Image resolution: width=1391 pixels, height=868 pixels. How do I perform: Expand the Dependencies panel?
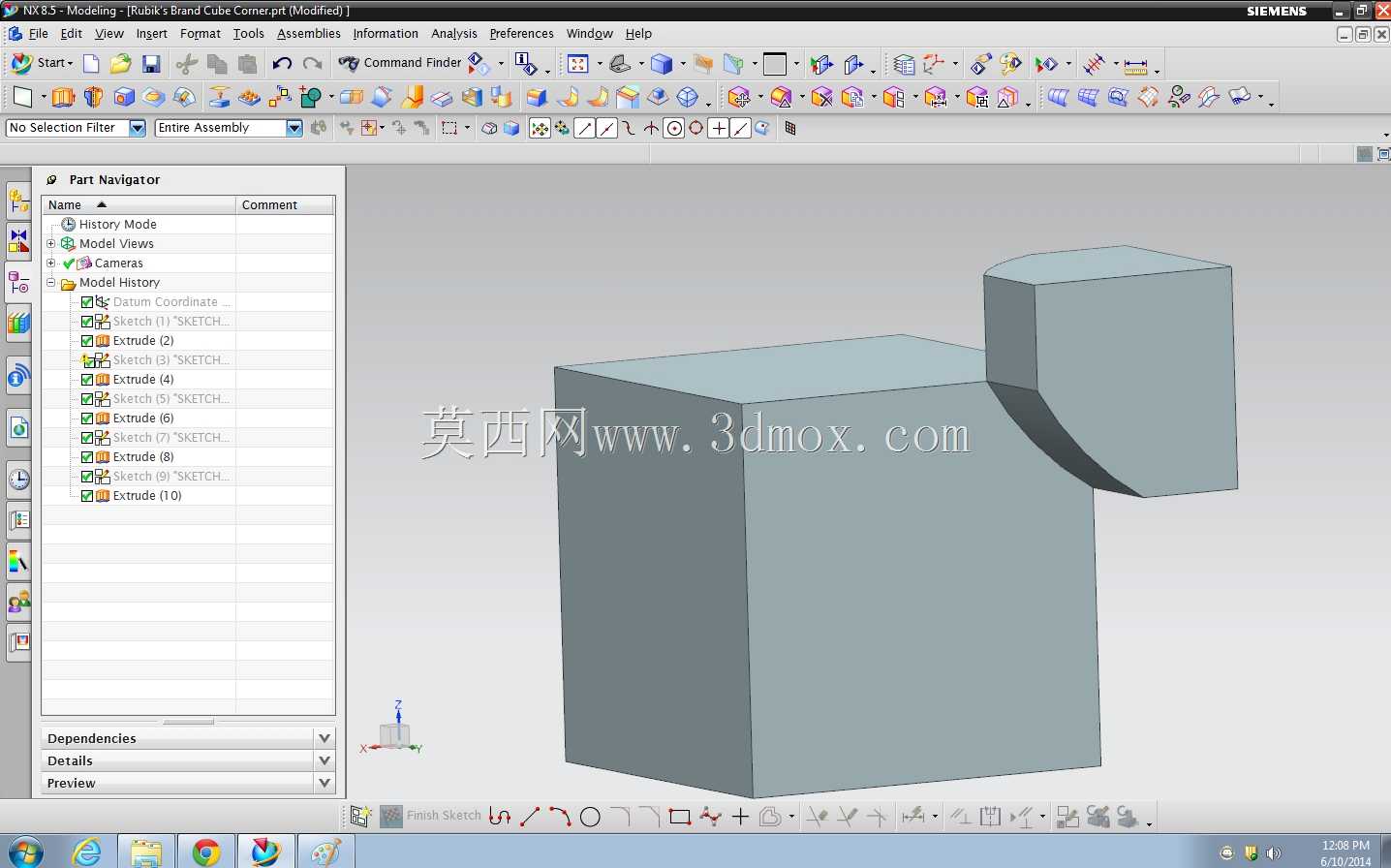tap(188, 738)
